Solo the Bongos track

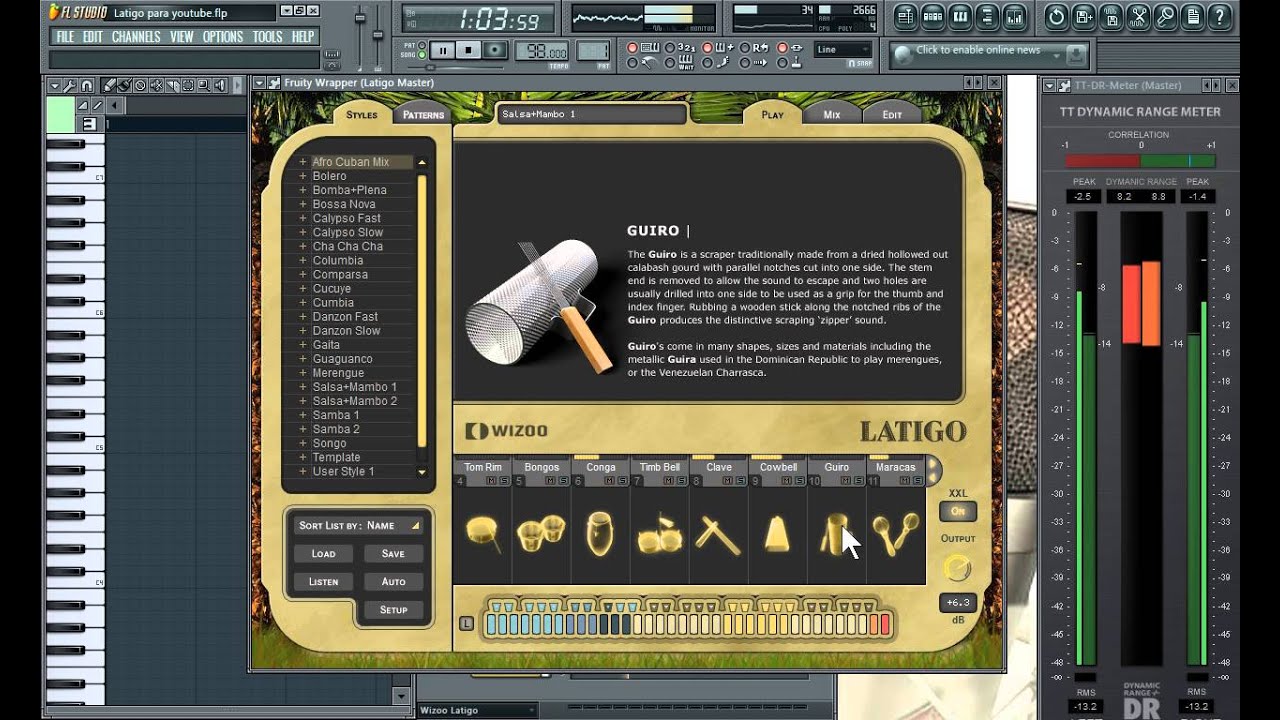[x=563, y=480]
